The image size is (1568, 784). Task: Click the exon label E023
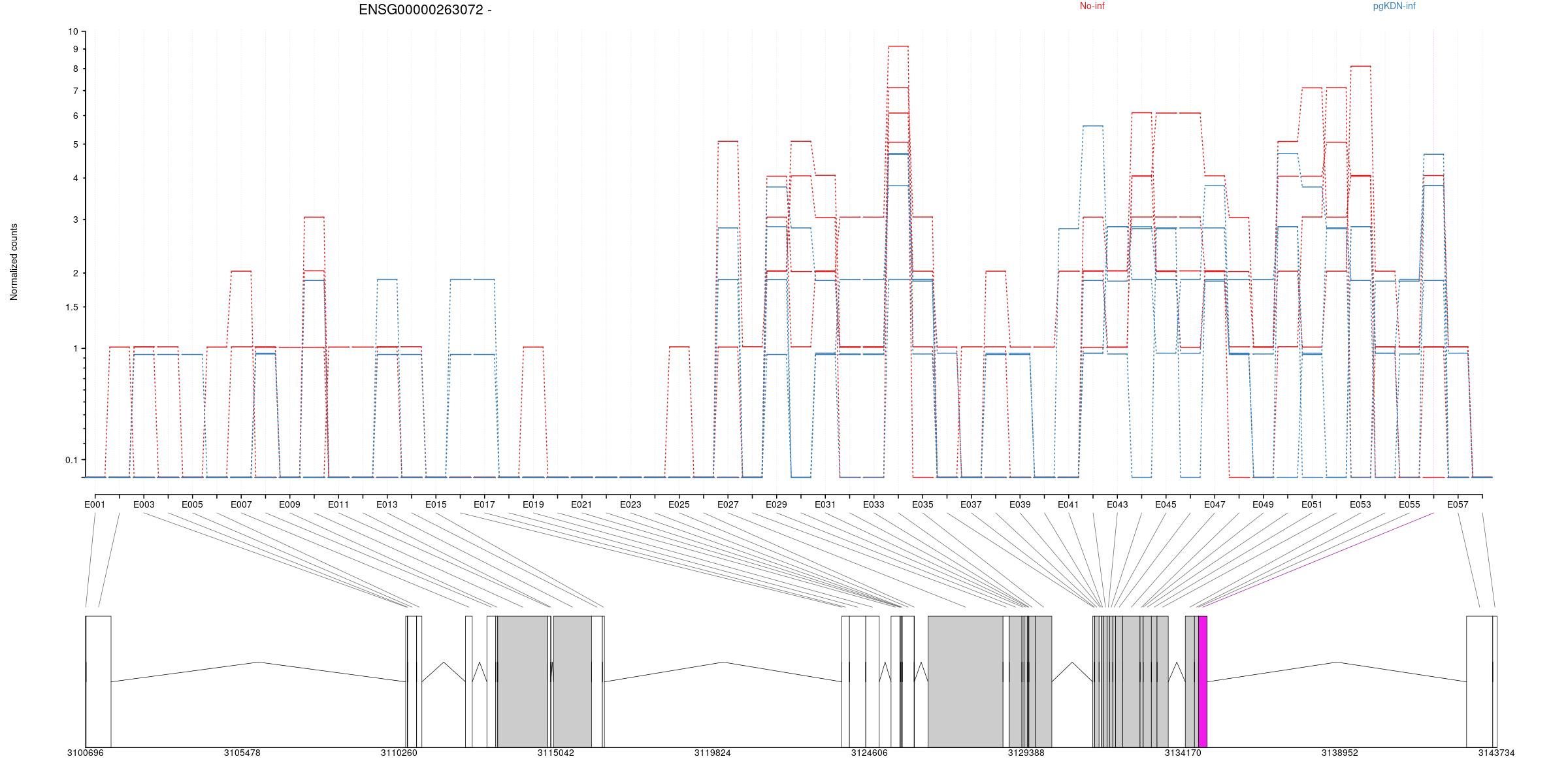pos(630,504)
